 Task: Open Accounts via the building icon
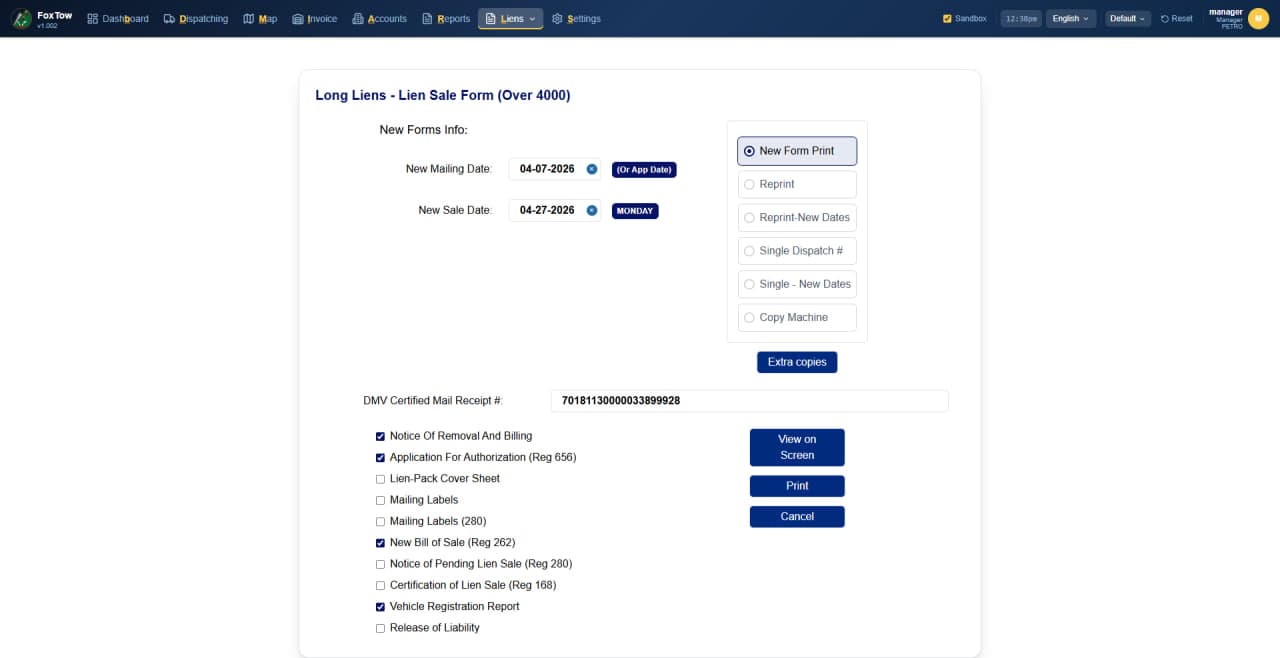(358, 18)
